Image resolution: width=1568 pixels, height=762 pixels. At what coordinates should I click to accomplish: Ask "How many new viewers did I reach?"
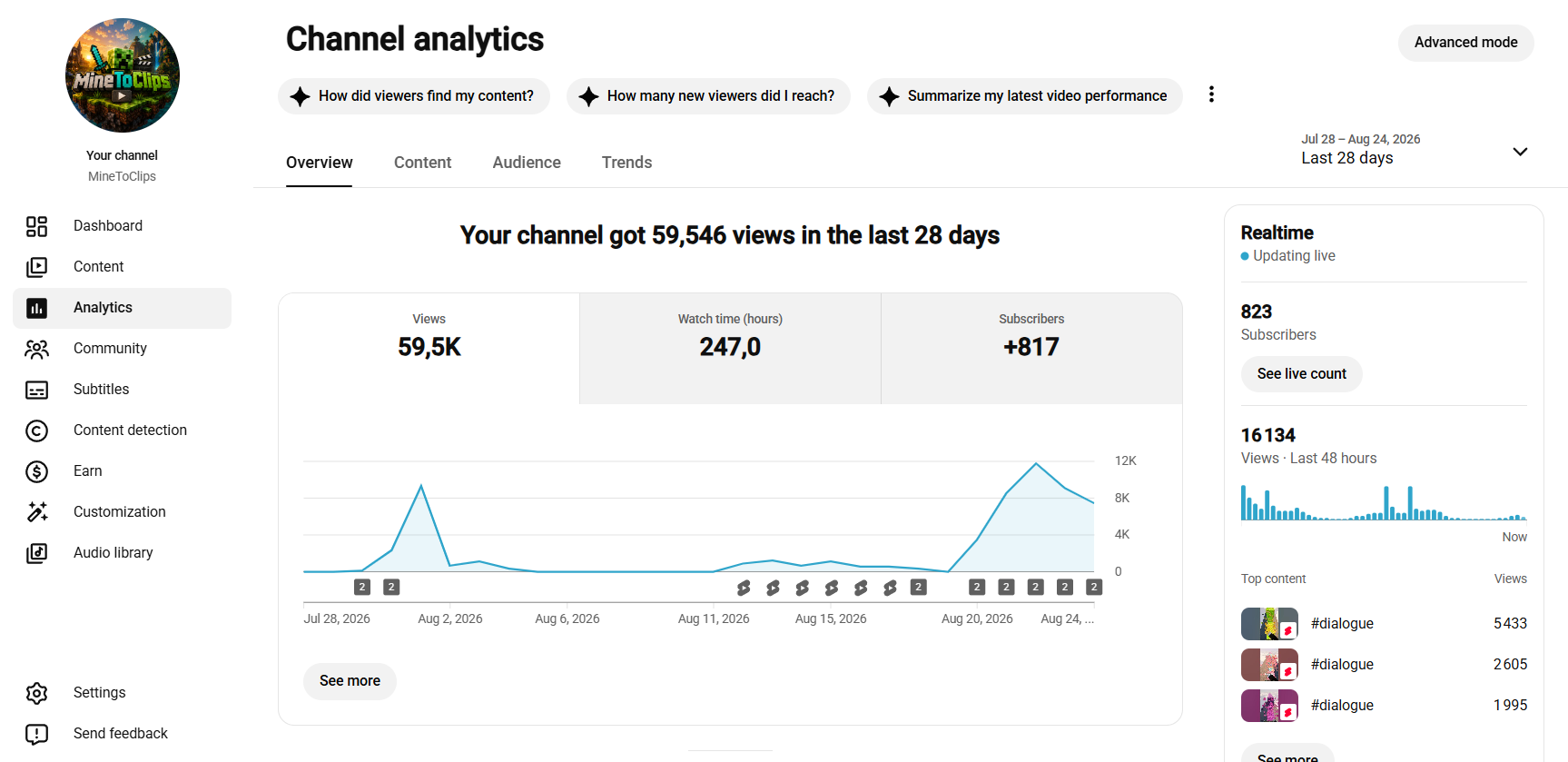[708, 96]
